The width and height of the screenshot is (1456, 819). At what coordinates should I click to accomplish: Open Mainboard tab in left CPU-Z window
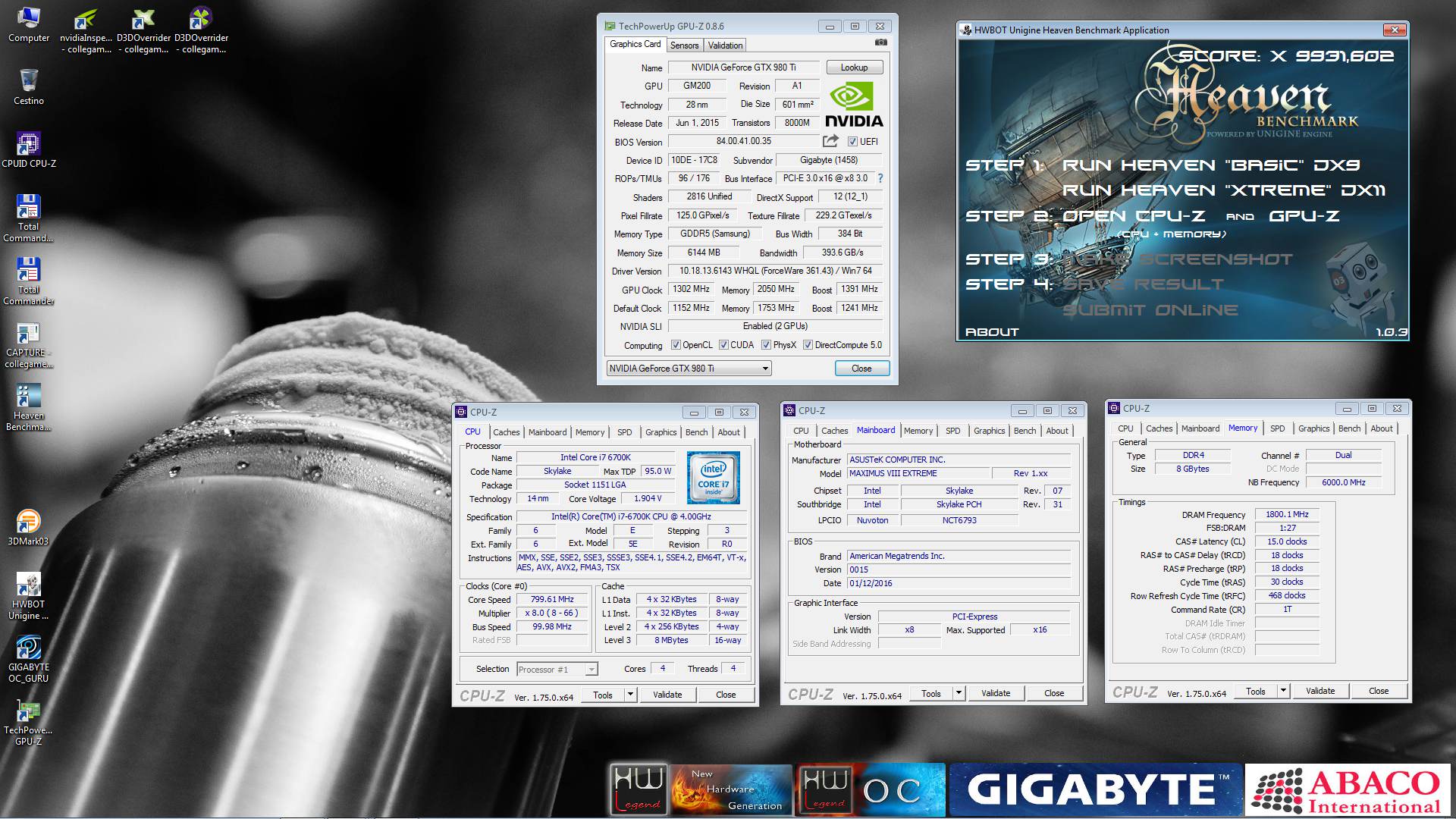547,432
